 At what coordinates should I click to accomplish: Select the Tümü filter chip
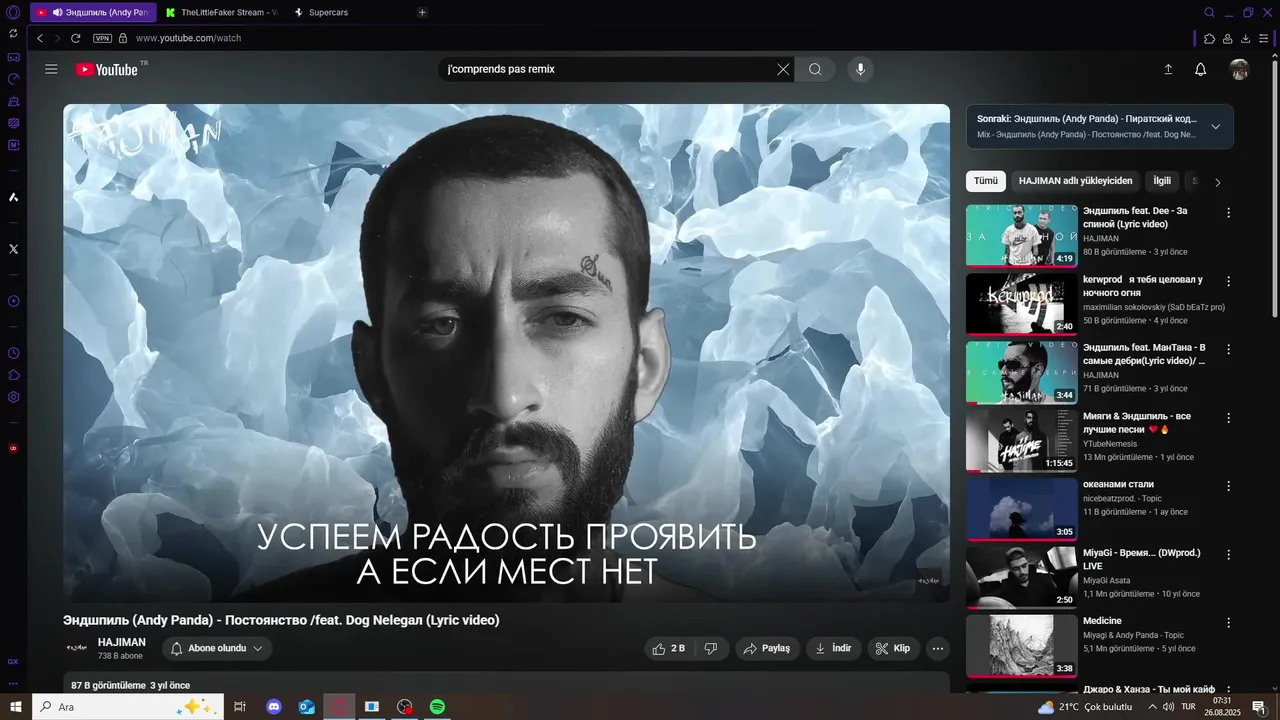click(x=986, y=181)
